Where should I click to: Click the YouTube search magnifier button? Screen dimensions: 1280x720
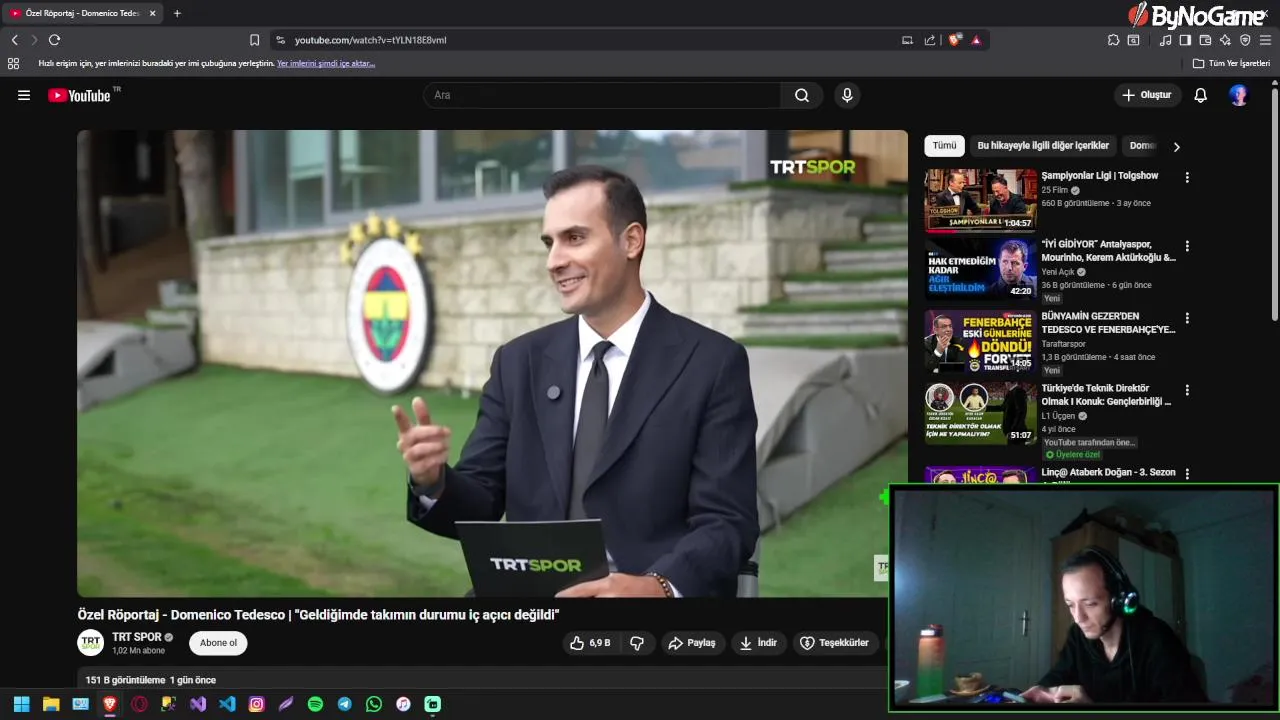(802, 95)
